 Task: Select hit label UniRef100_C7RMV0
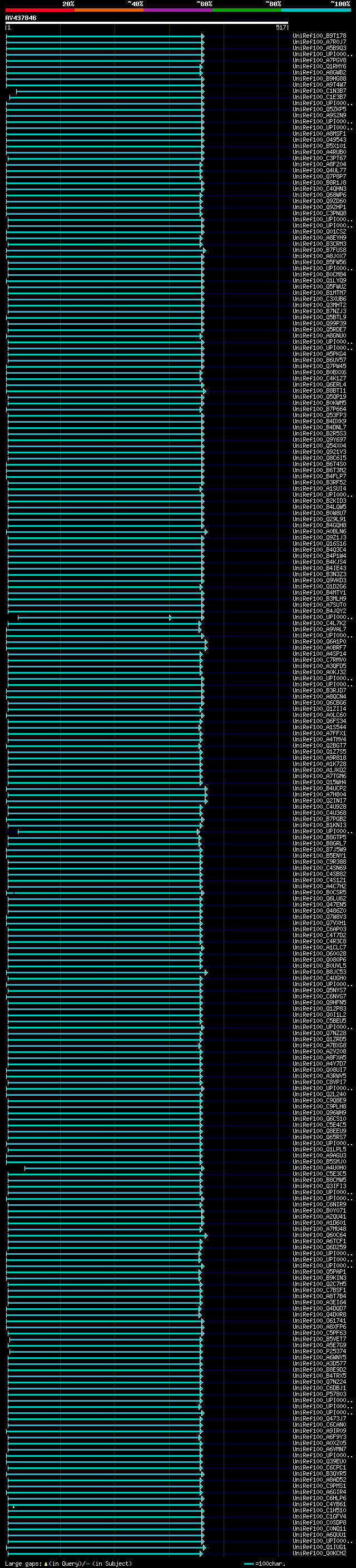coord(319,660)
